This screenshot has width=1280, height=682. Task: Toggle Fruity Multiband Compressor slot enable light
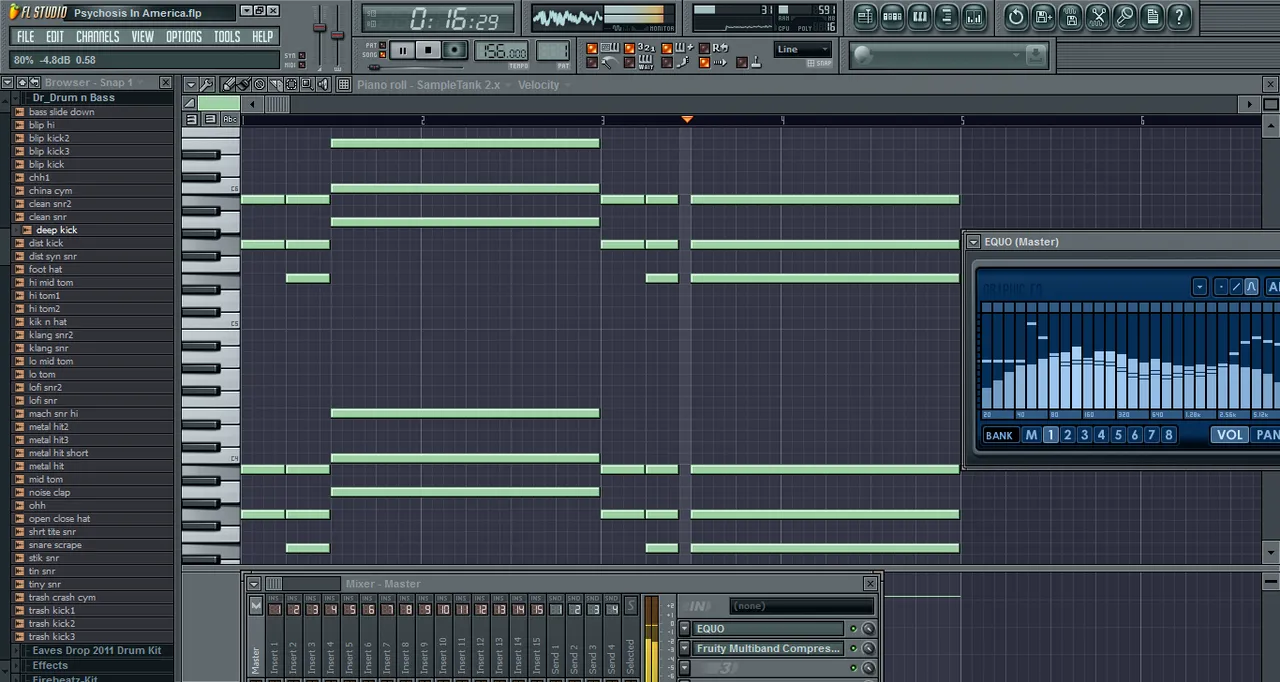(853, 649)
